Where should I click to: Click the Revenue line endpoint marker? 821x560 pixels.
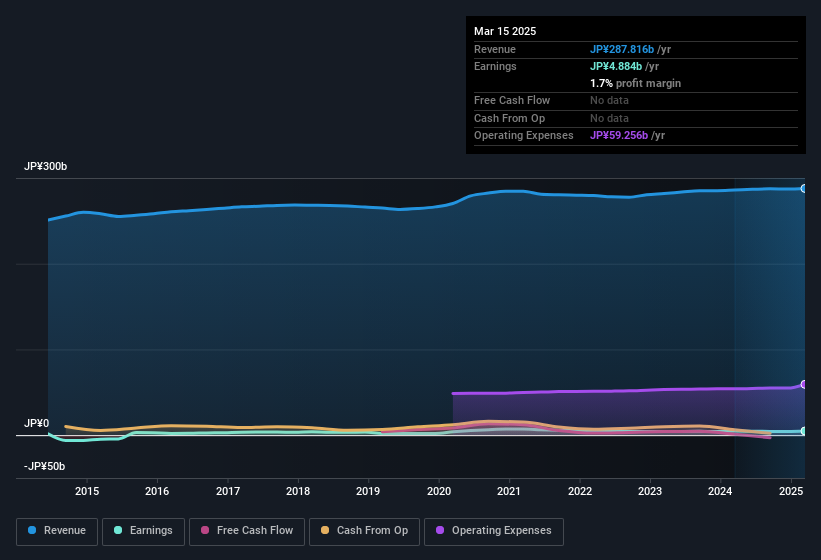[x=803, y=188]
